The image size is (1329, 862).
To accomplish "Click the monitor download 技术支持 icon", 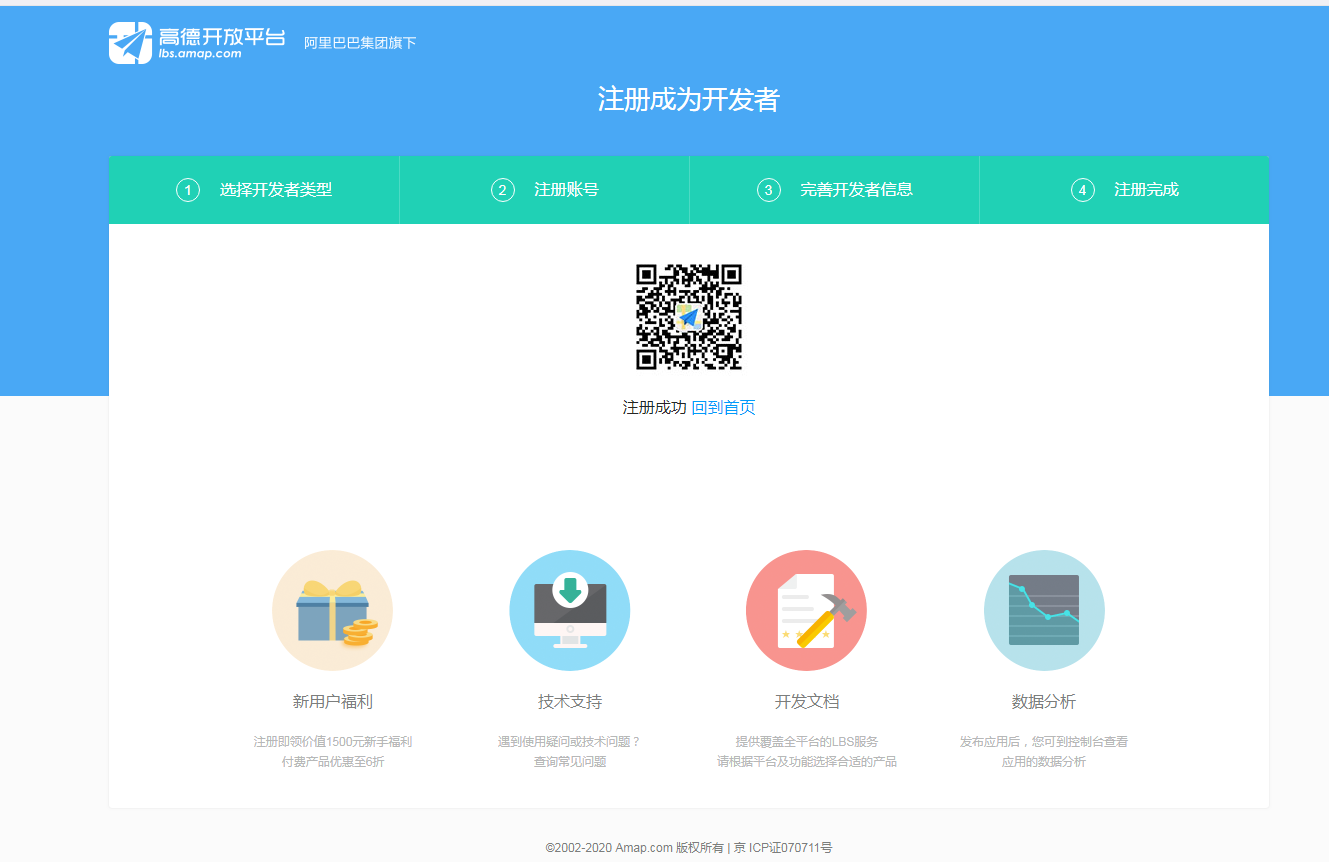I will tap(570, 610).
